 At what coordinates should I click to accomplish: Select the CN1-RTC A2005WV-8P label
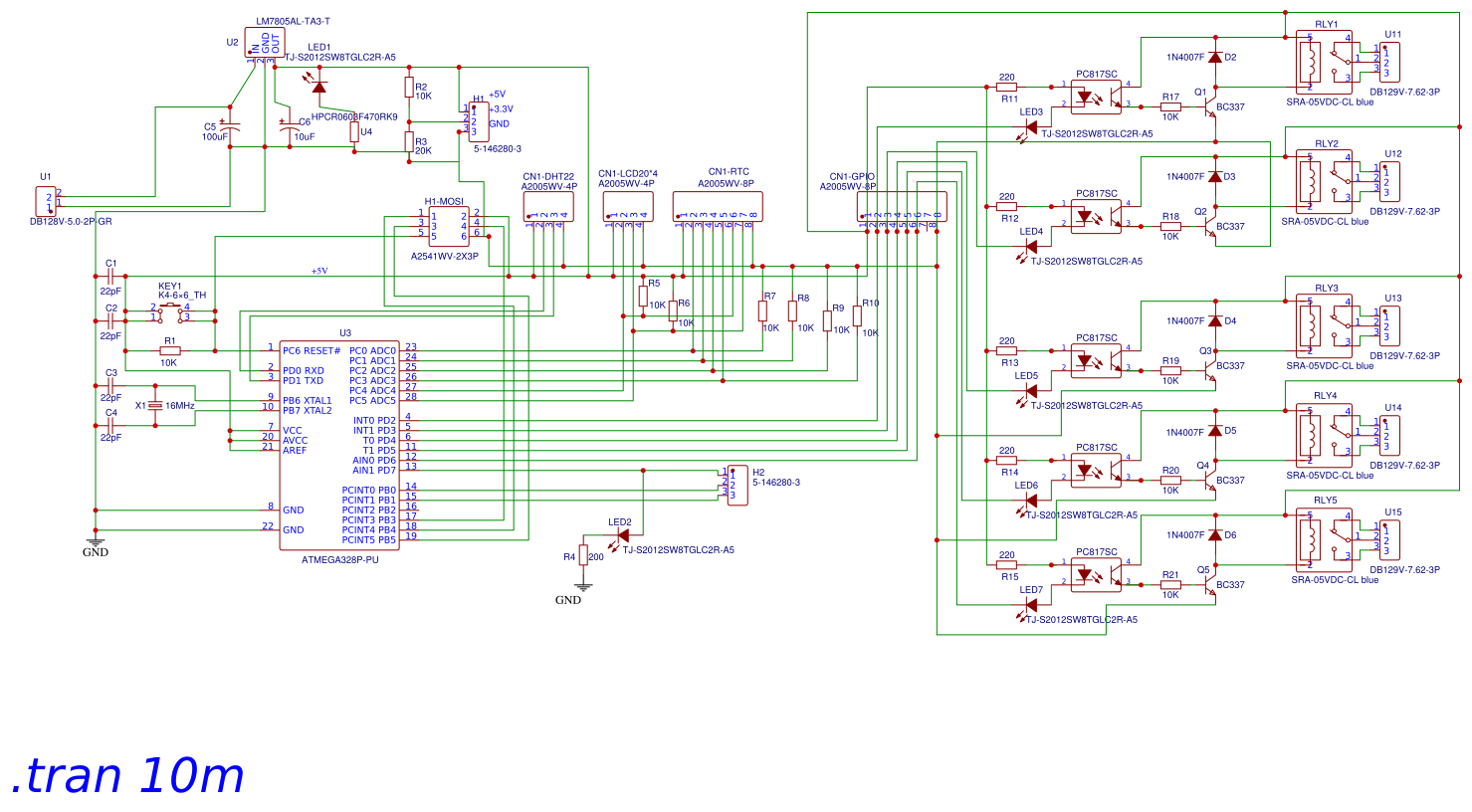[727, 183]
